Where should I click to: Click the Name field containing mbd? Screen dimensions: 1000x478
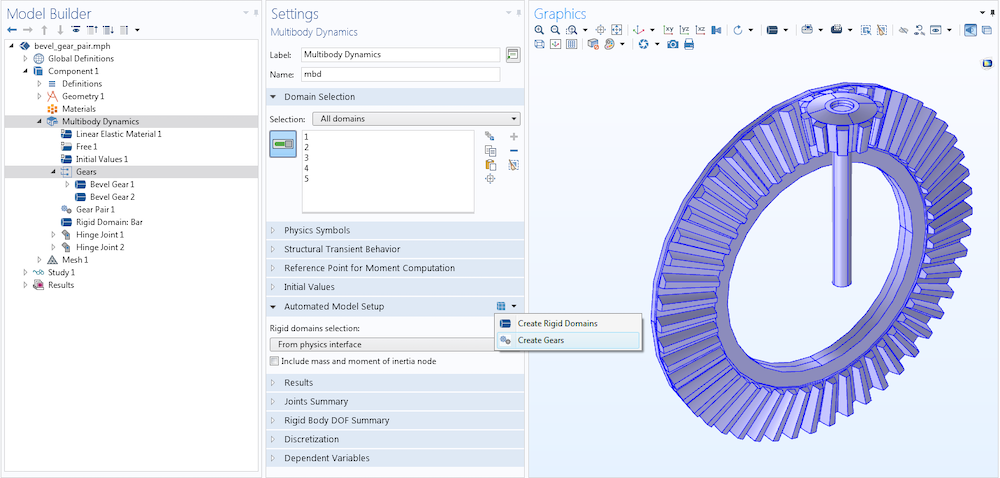tap(401, 75)
